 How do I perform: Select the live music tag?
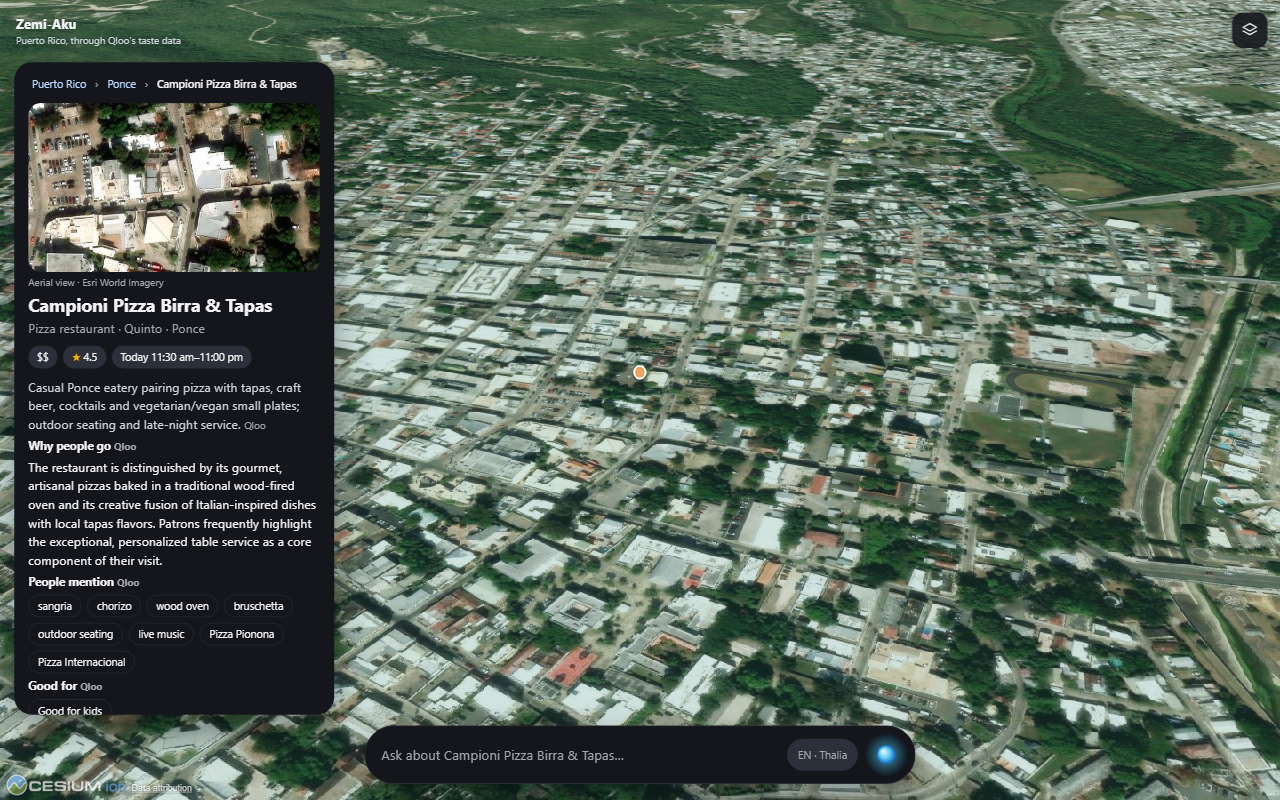click(161, 634)
